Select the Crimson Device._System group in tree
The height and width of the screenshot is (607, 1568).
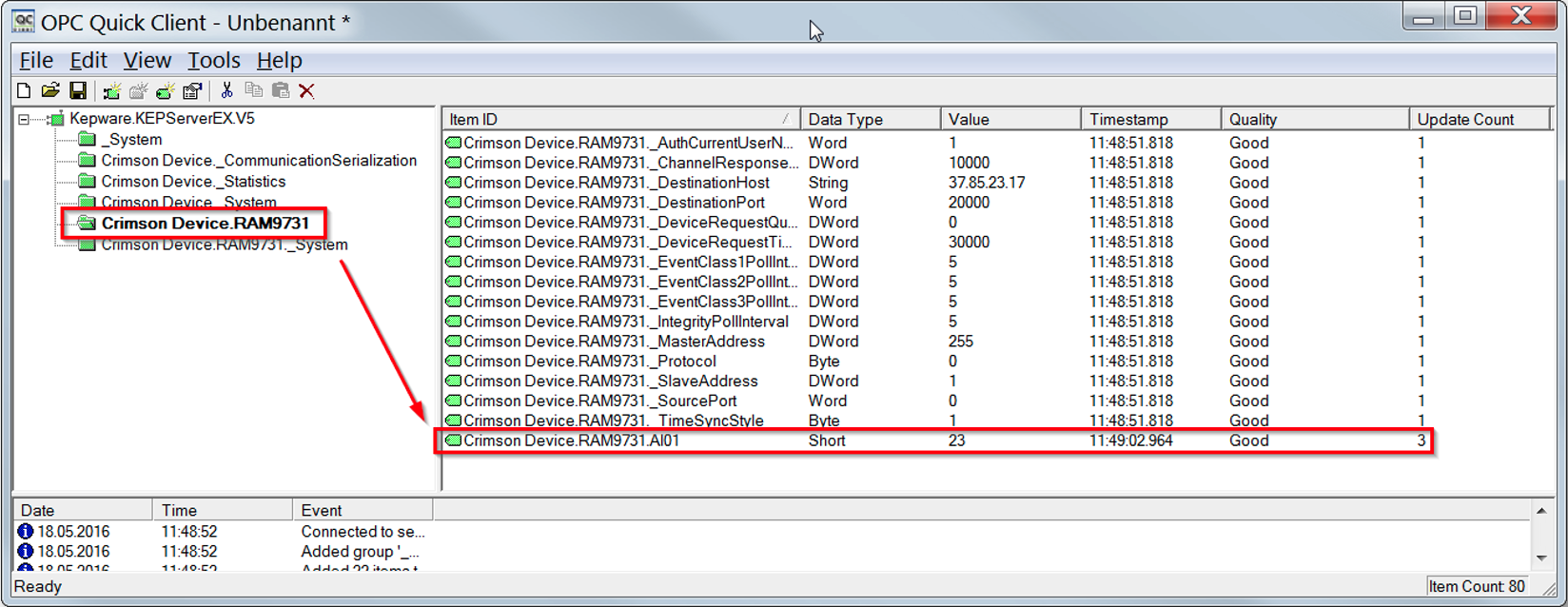[x=188, y=202]
